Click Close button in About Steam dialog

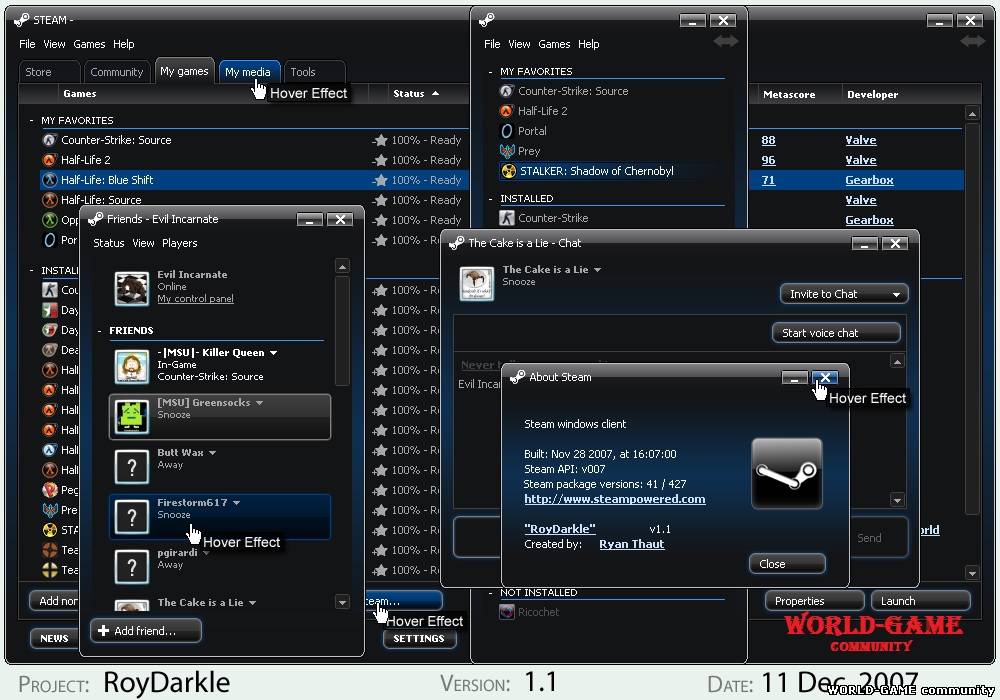tap(787, 564)
